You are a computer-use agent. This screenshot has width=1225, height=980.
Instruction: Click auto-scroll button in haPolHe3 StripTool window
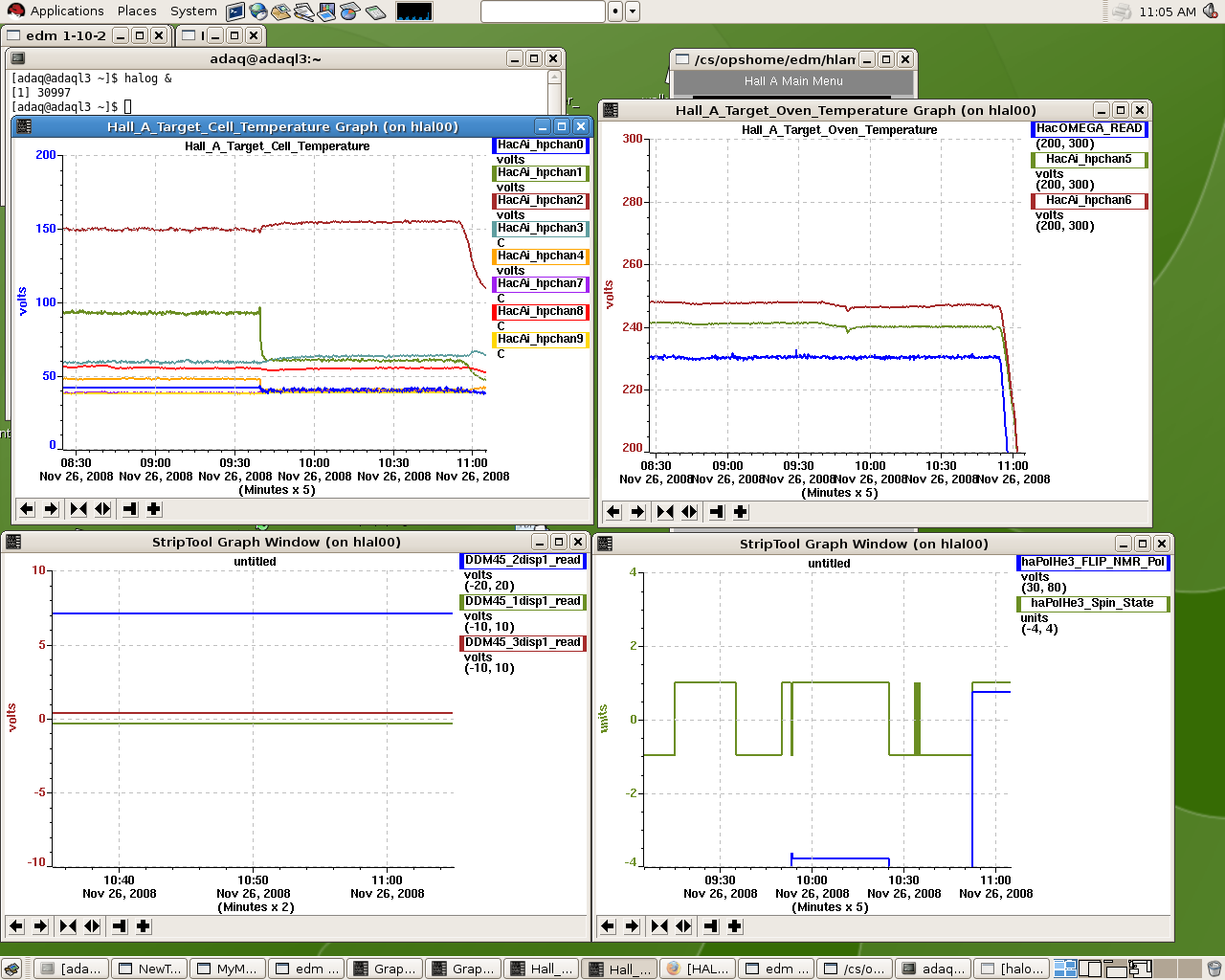point(711,925)
